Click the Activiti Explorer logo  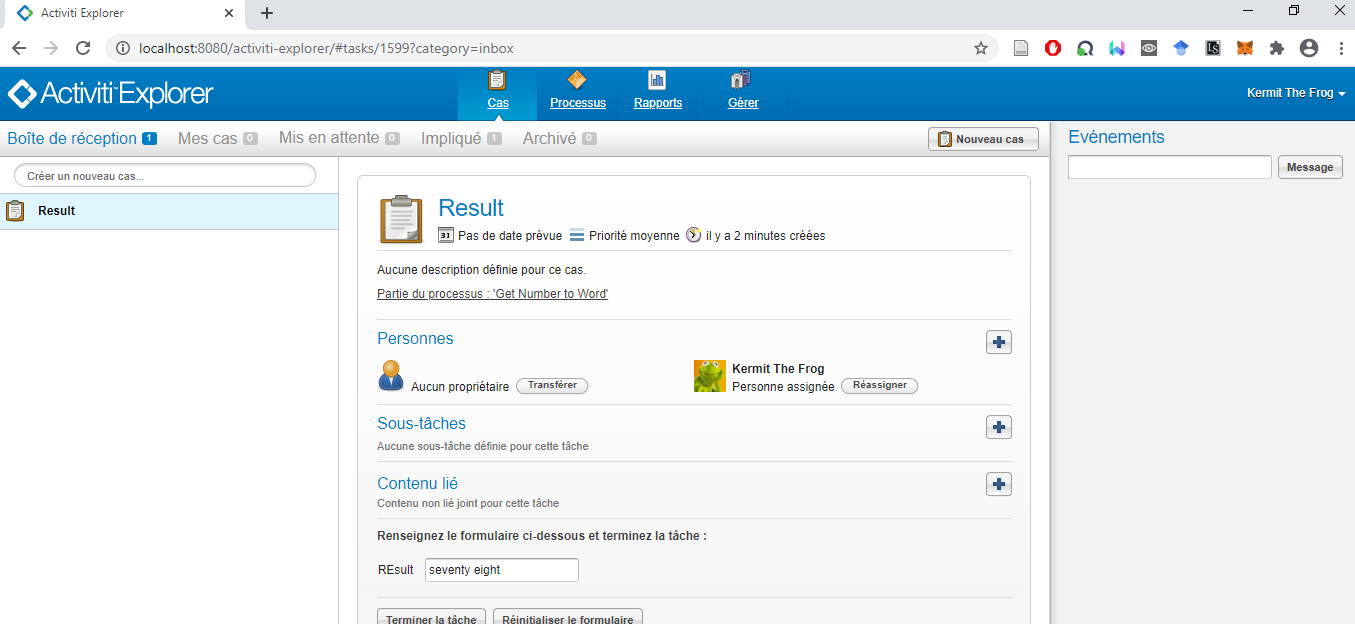pos(111,94)
